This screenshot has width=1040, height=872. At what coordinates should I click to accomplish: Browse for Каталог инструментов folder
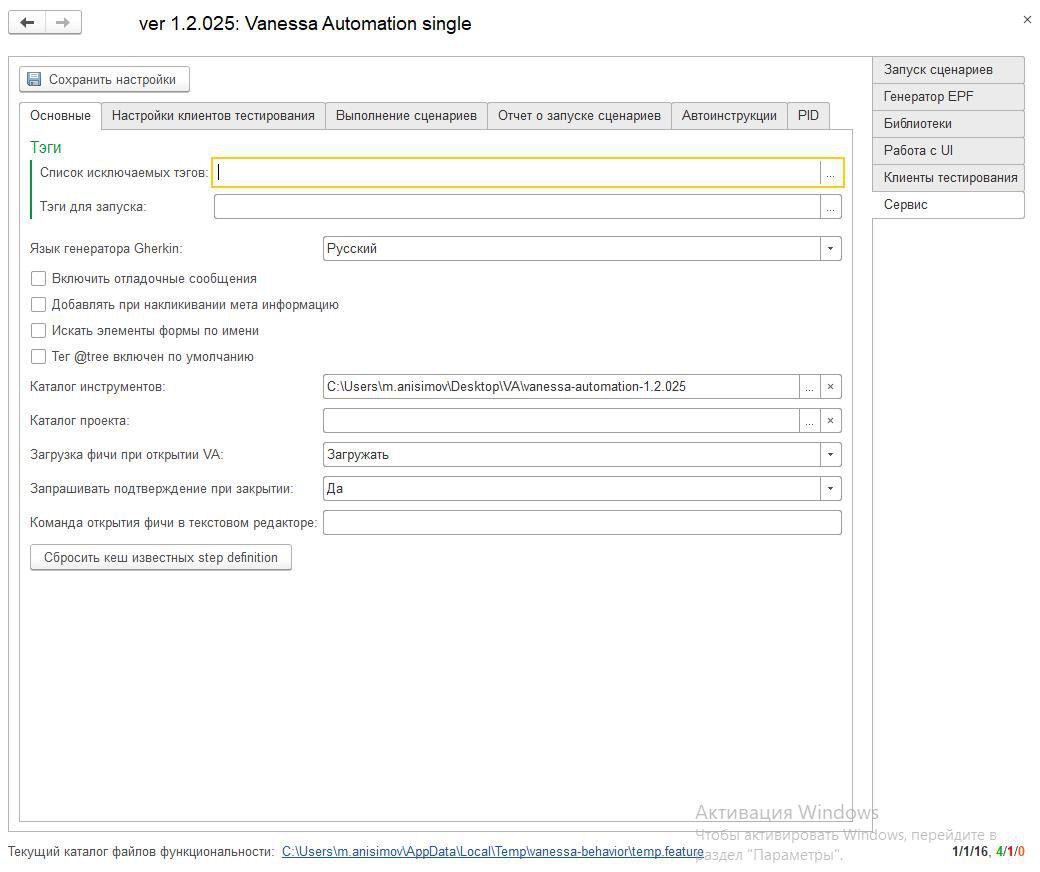point(809,387)
